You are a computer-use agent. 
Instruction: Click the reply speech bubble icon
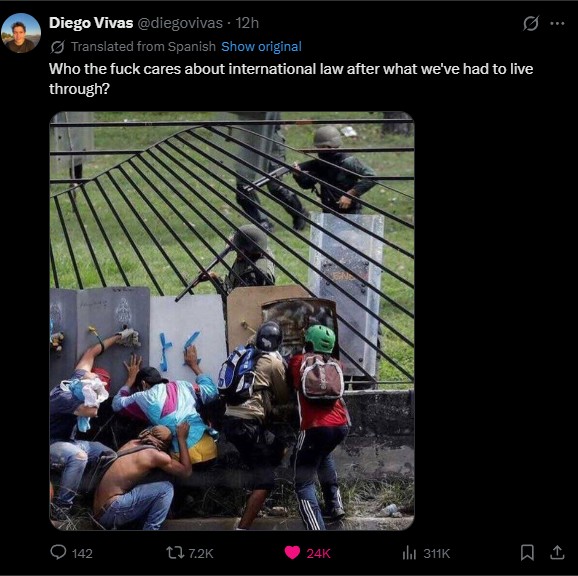pyautogui.click(x=58, y=552)
